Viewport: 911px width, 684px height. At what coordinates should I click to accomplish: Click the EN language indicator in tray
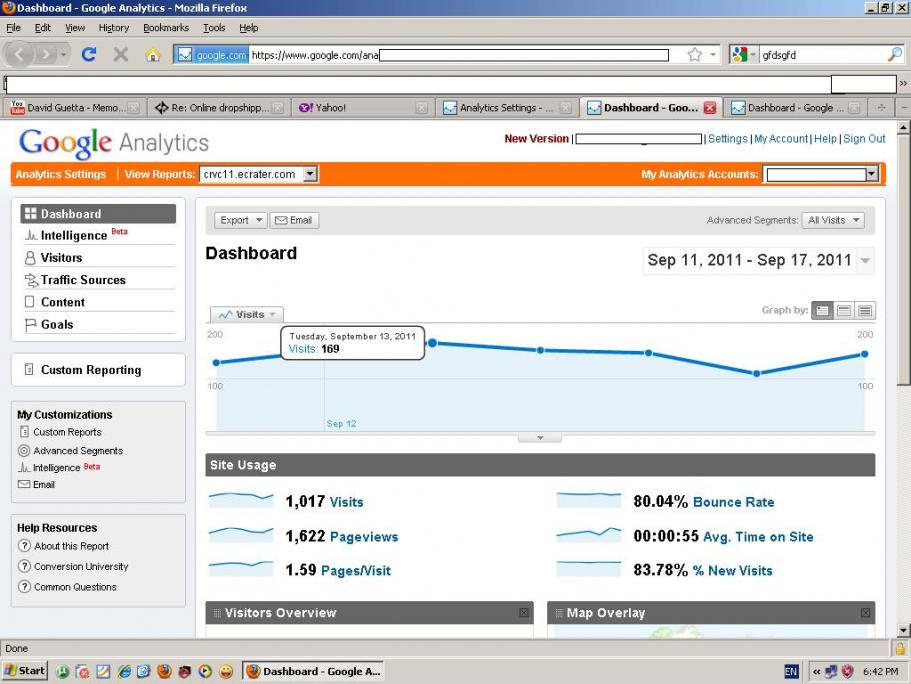pos(791,672)
